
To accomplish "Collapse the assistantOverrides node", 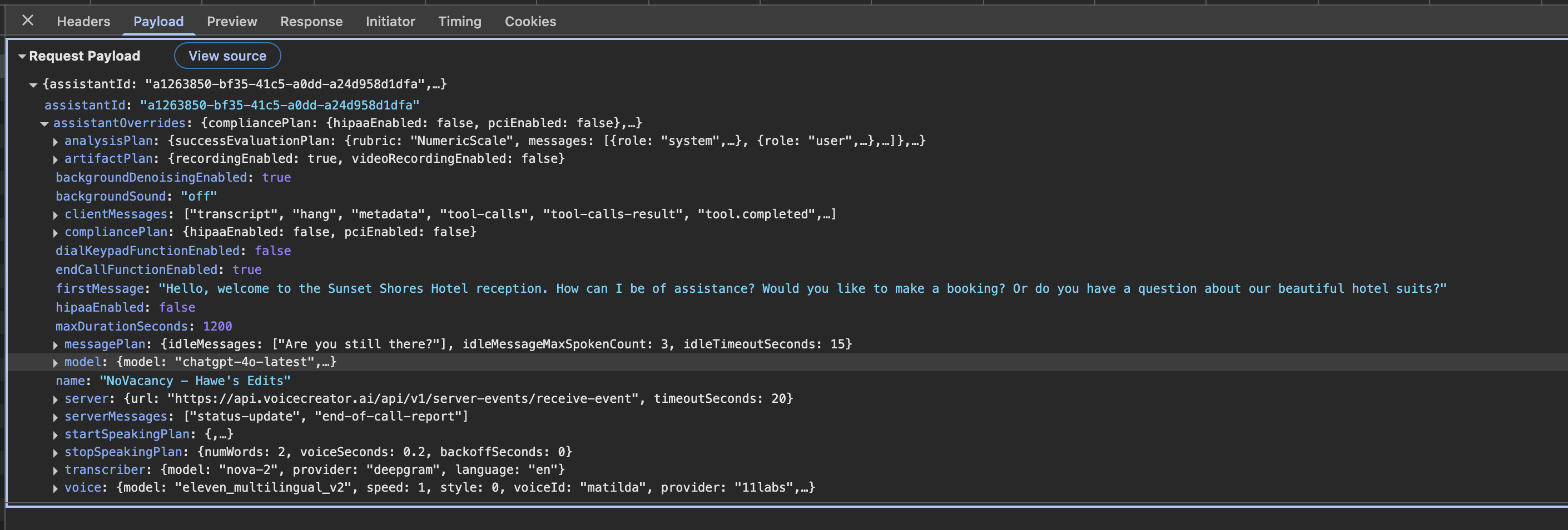I will 44,122.
